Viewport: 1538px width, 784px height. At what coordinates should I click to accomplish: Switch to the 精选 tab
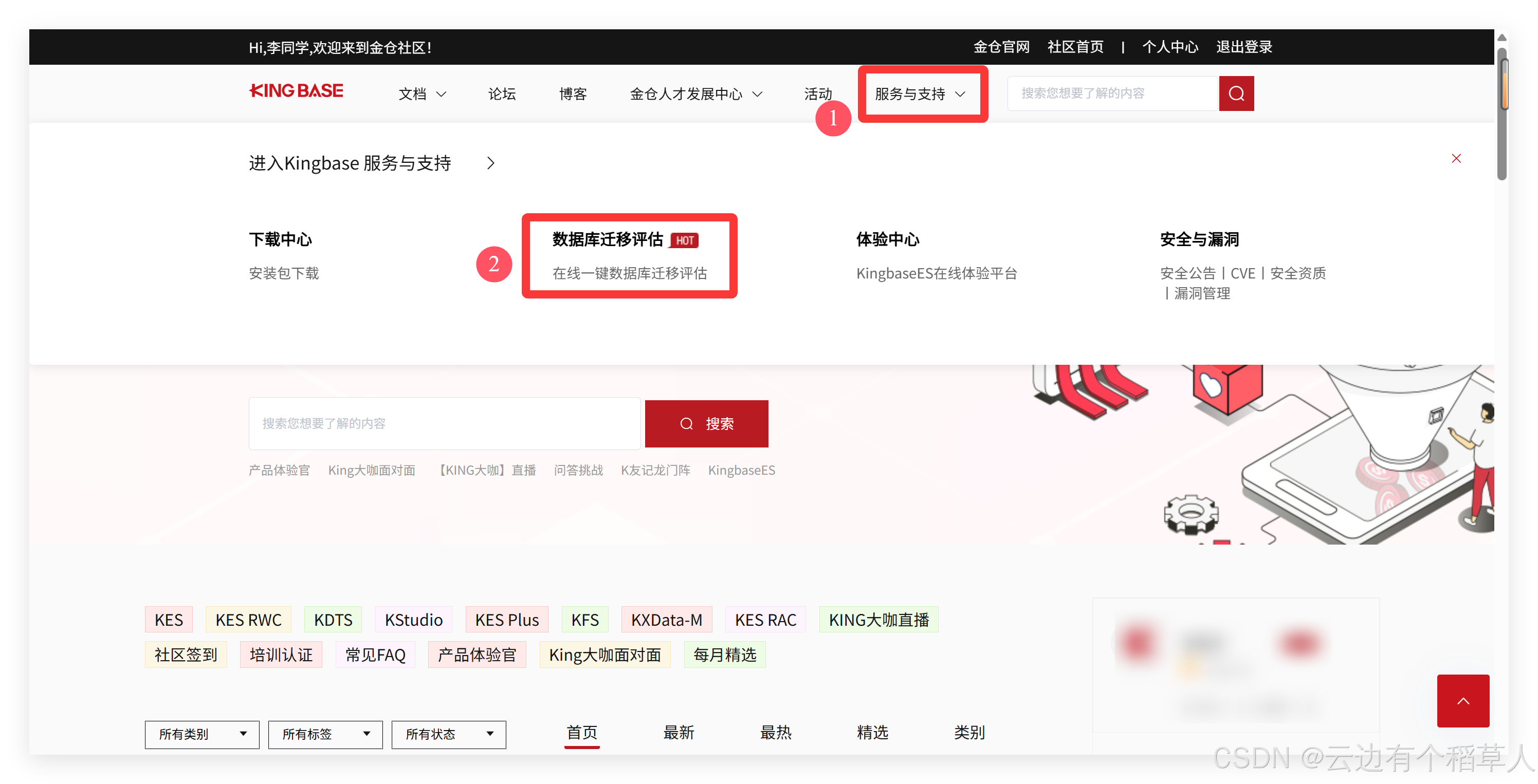(x=872, y=733)
